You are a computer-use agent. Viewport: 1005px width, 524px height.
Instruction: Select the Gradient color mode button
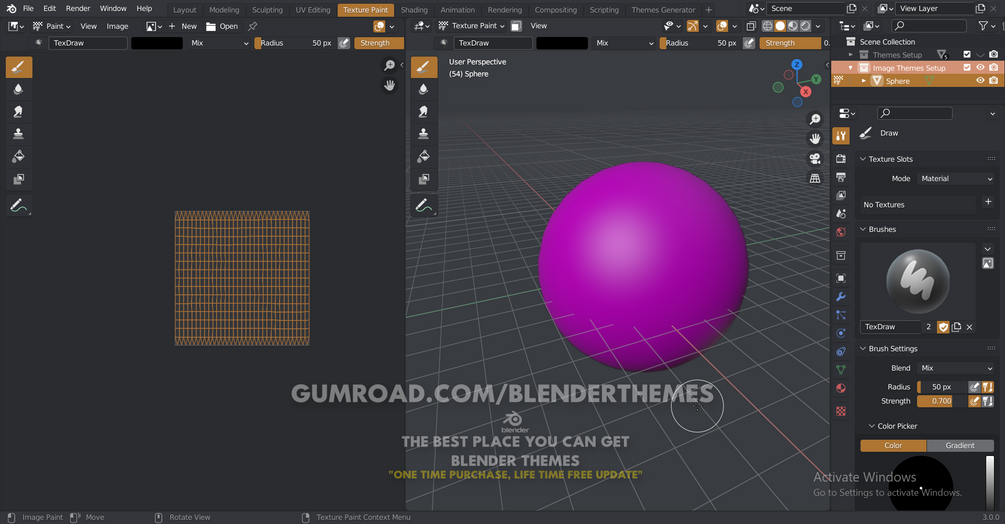tap(960, 445)
